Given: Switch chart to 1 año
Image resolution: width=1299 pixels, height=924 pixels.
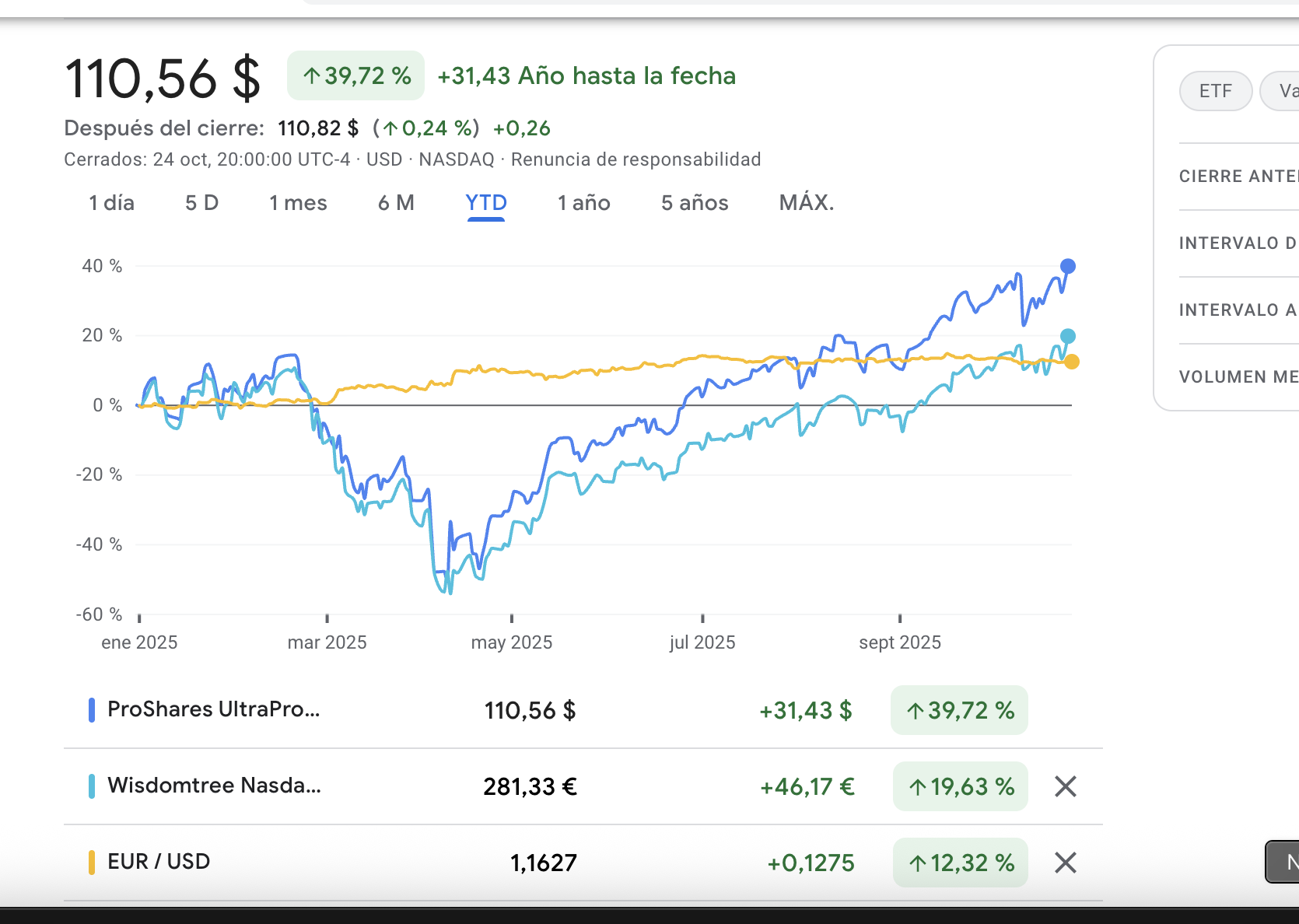Looking at the screenshot, I should tap(583, 203).
